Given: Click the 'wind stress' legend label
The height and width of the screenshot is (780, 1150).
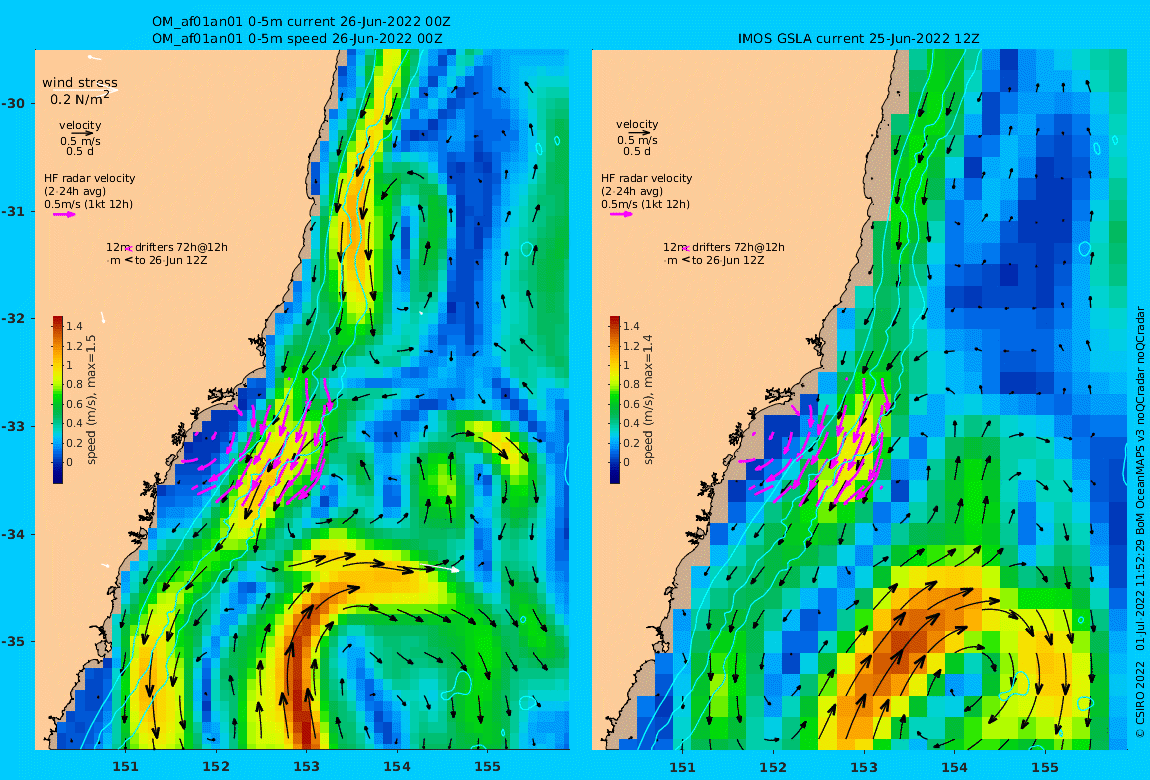Looking at the screenshot, I should pos(80,83).
